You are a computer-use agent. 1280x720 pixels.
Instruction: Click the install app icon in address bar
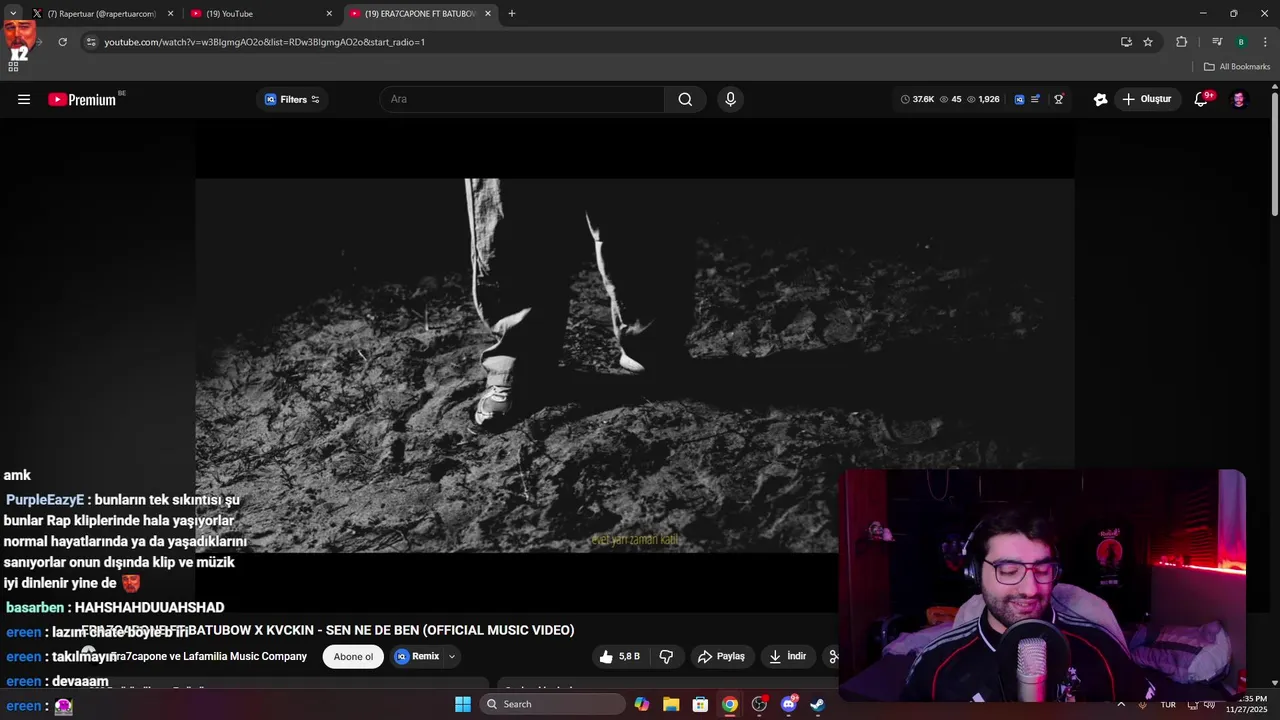pos(1127,42)
